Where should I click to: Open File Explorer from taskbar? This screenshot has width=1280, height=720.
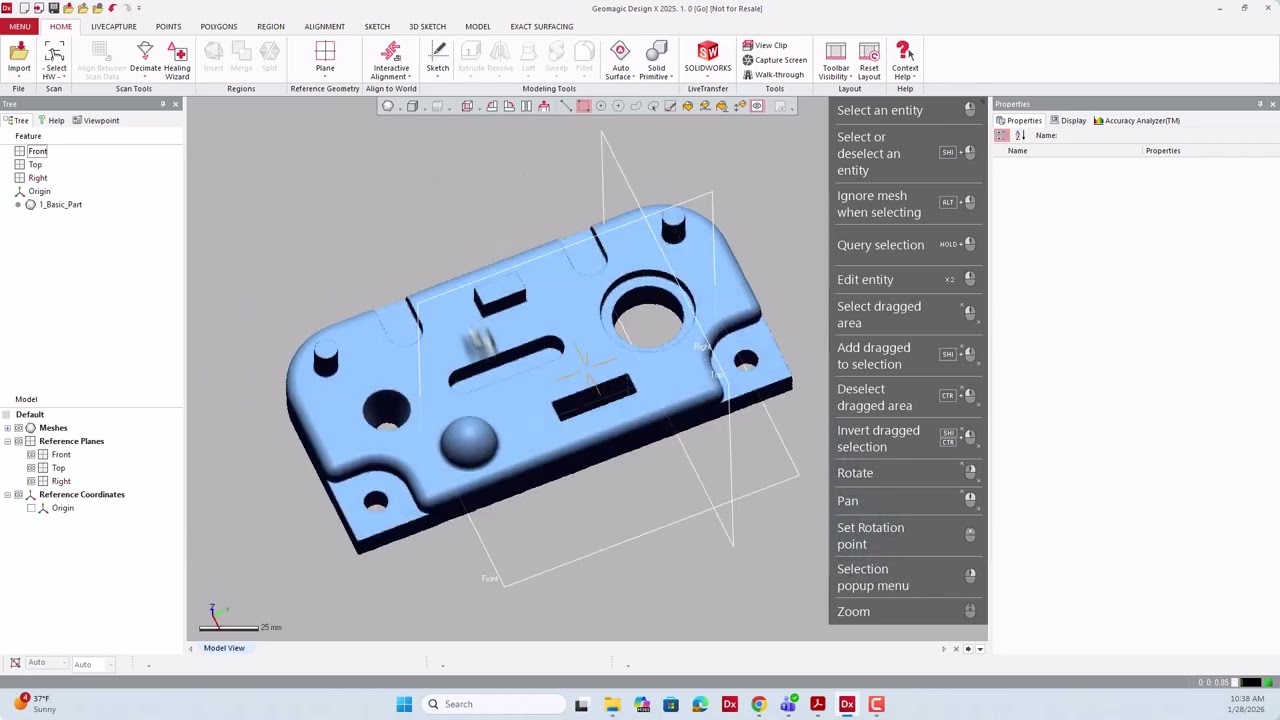pyautogui.click(x=612, y=704)
